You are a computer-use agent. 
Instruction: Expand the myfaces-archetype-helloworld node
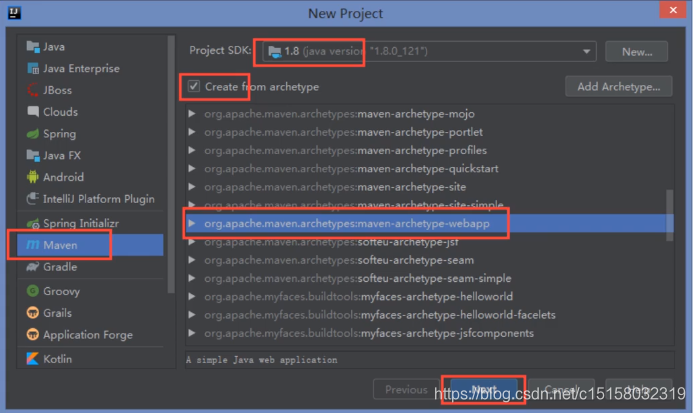pos(192,296)
